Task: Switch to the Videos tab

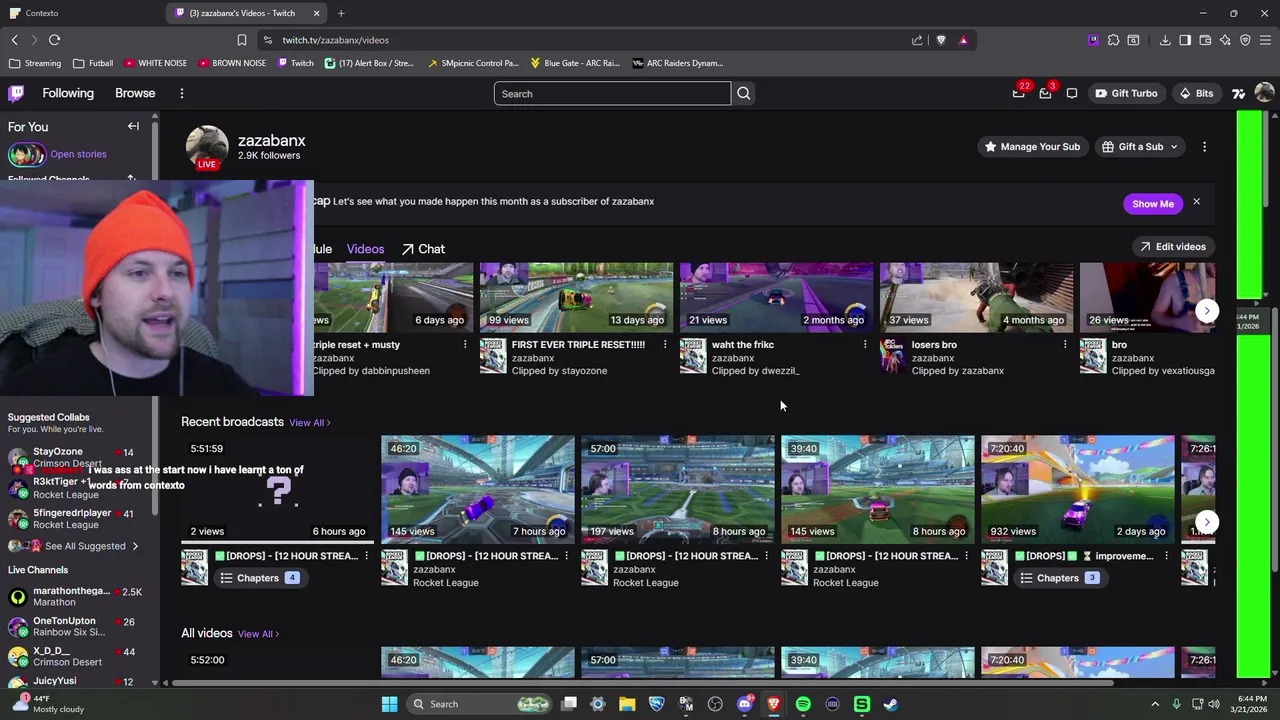Action: 365,249
